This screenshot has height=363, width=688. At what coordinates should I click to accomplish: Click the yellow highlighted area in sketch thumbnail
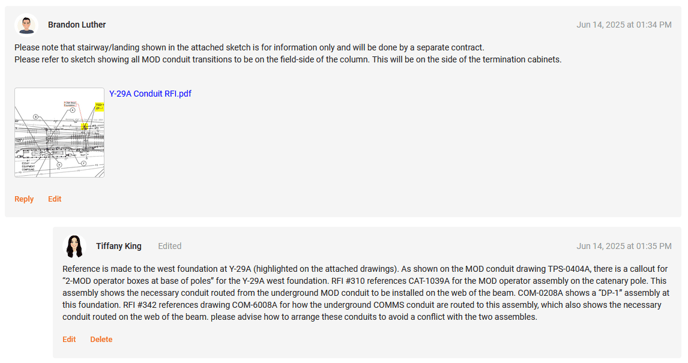[x=84, y=126]
